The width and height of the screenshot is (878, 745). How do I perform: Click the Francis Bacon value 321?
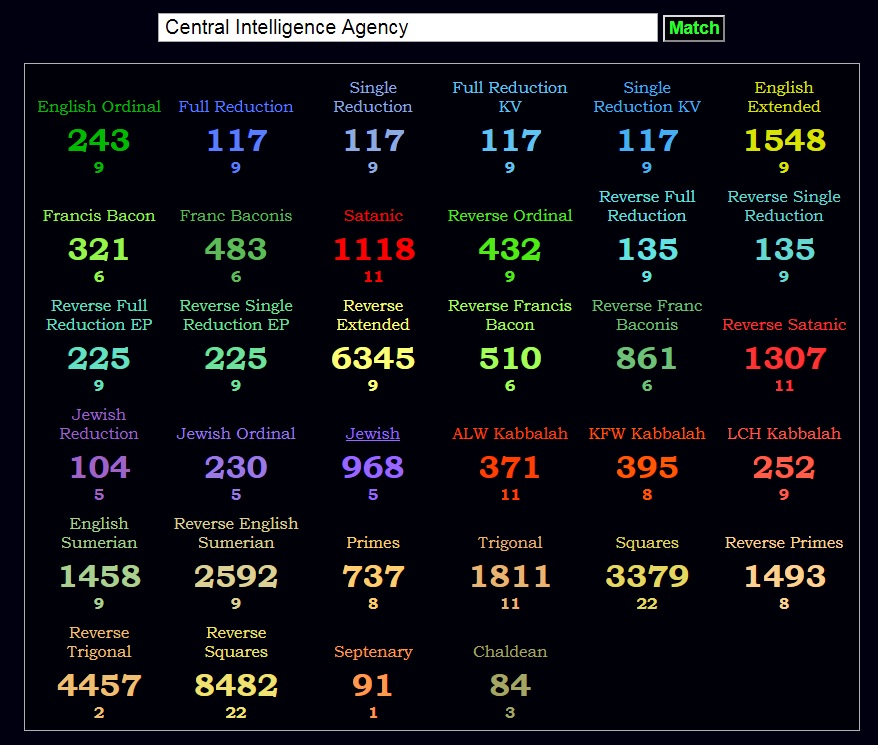(99, 249)
